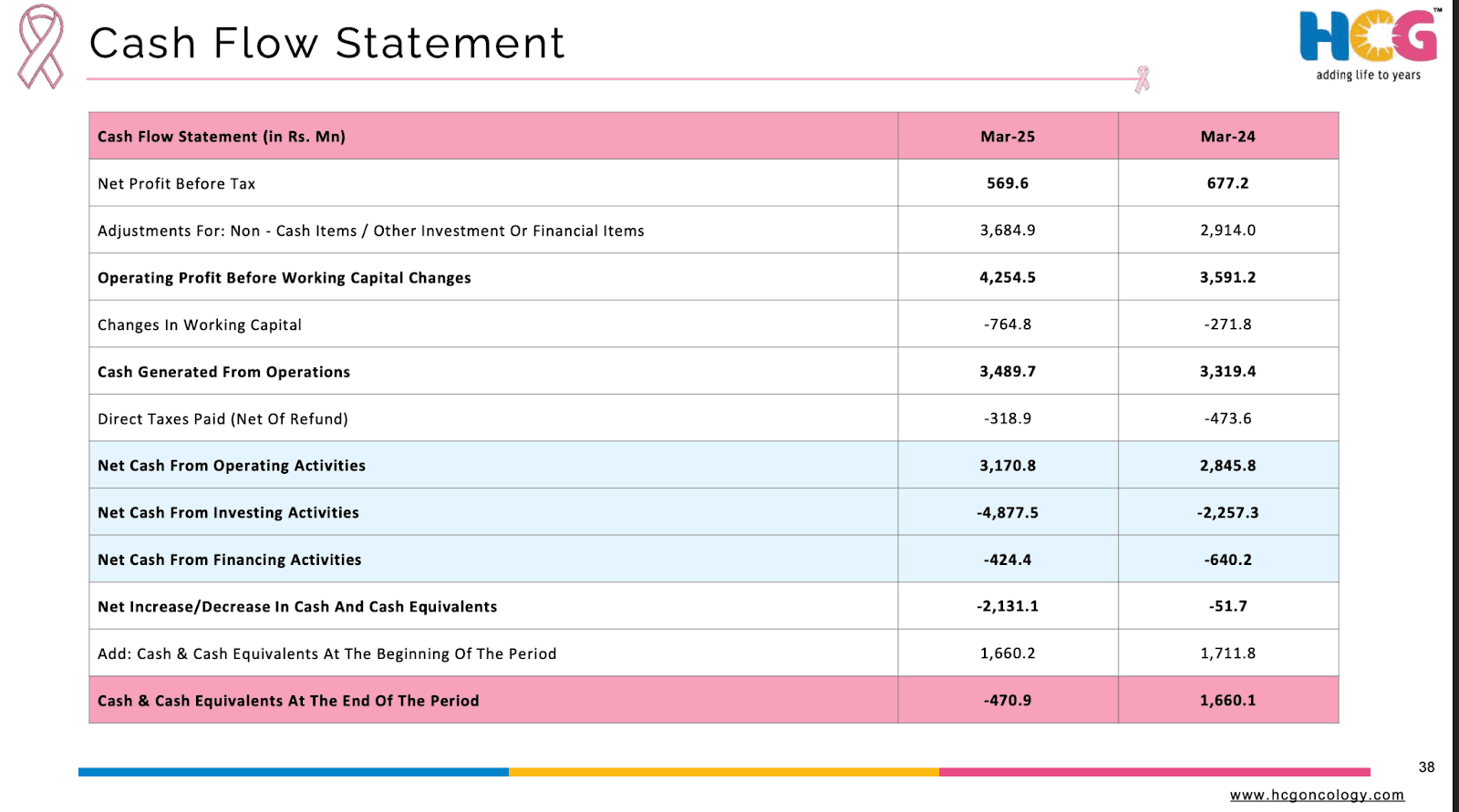Click the 677.2 value
The image size is (1459, 812).
click(x=1227, y=183)
